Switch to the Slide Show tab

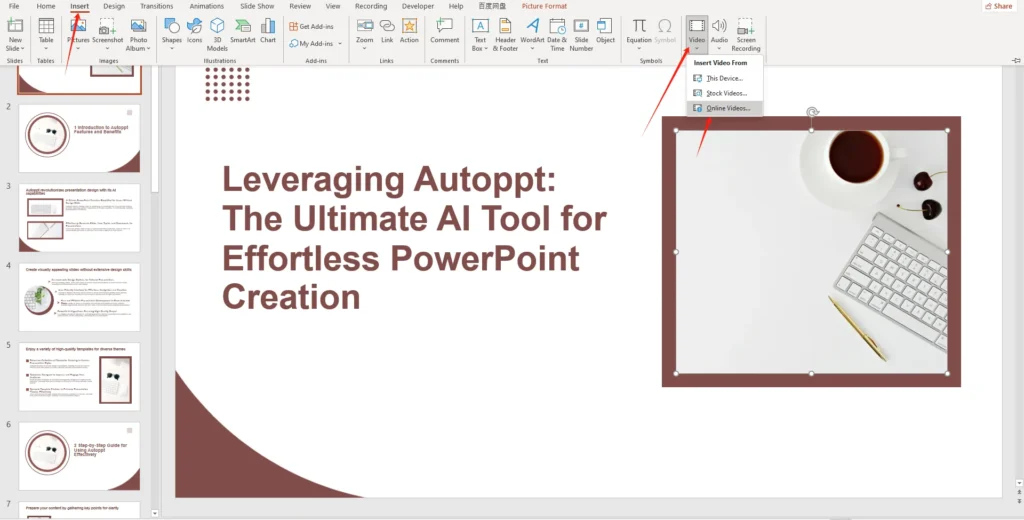257,6
